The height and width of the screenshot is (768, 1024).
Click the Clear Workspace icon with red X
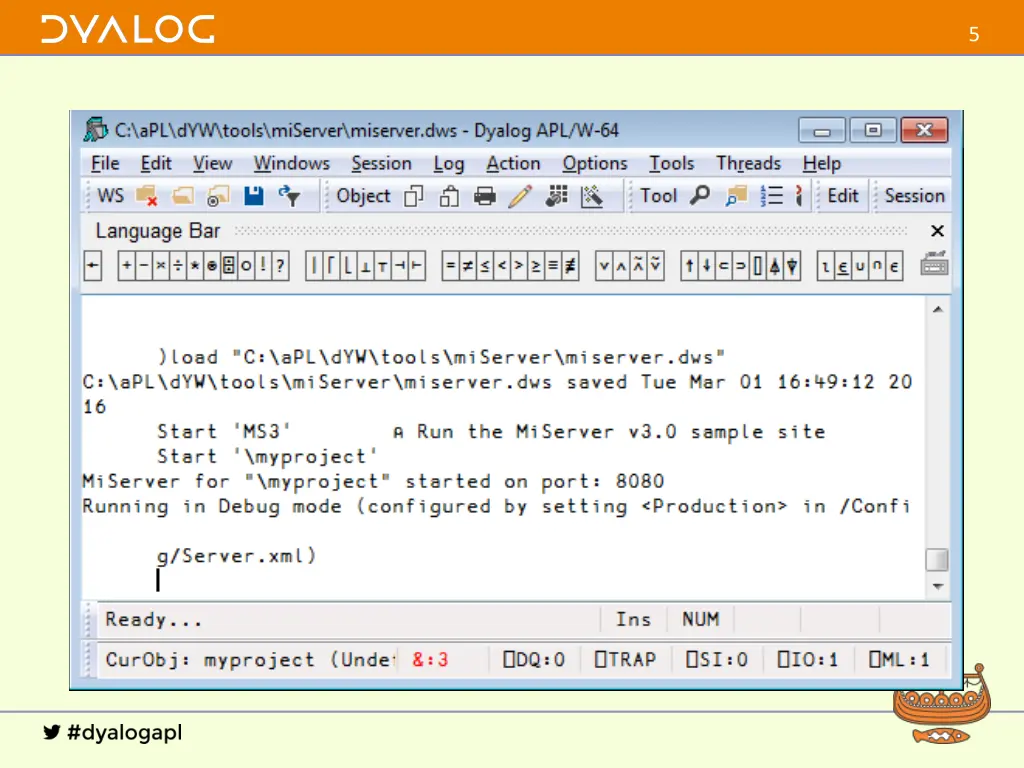147,196
